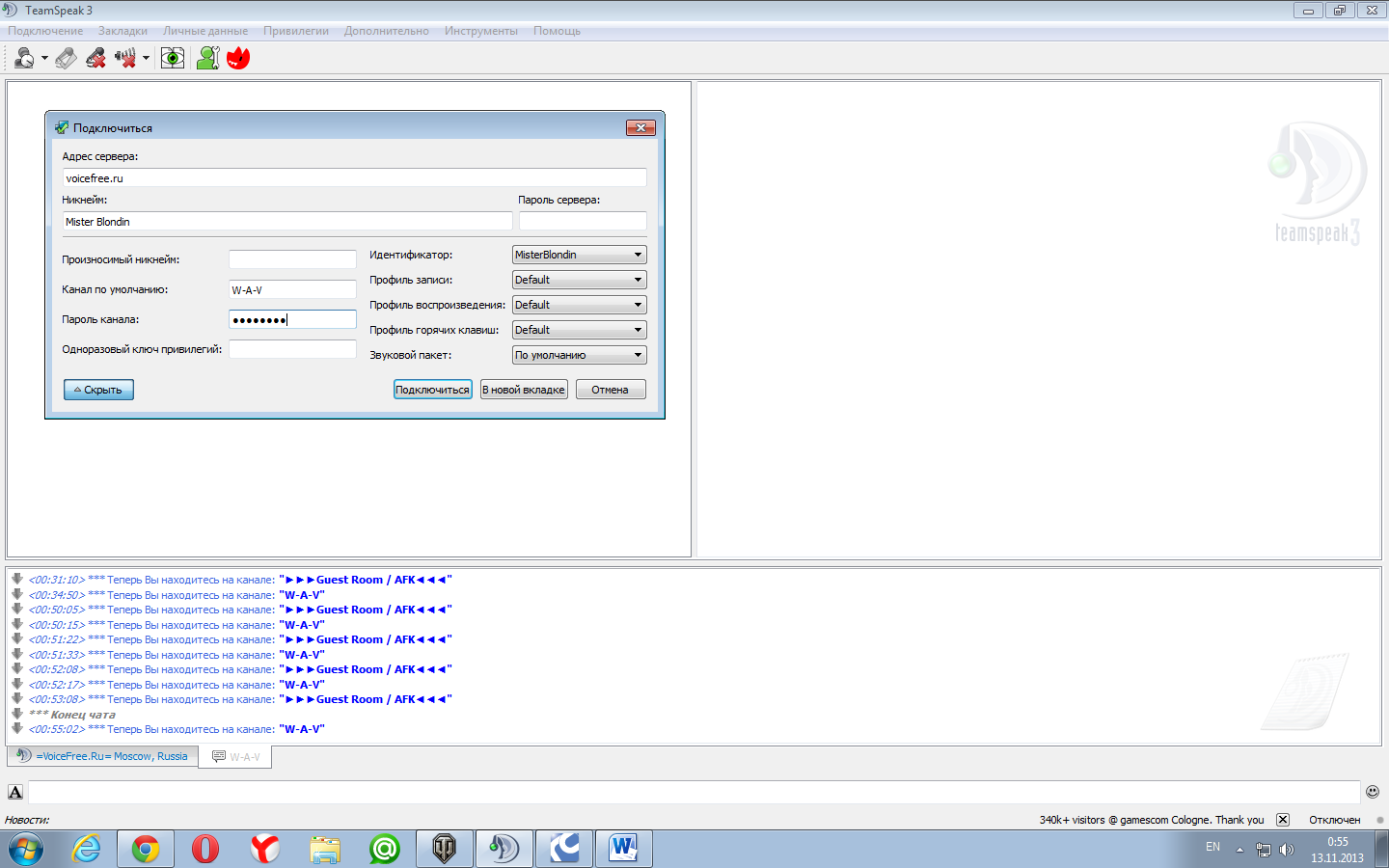
Task: Click the Подключиться button
Action: (432, 390)
